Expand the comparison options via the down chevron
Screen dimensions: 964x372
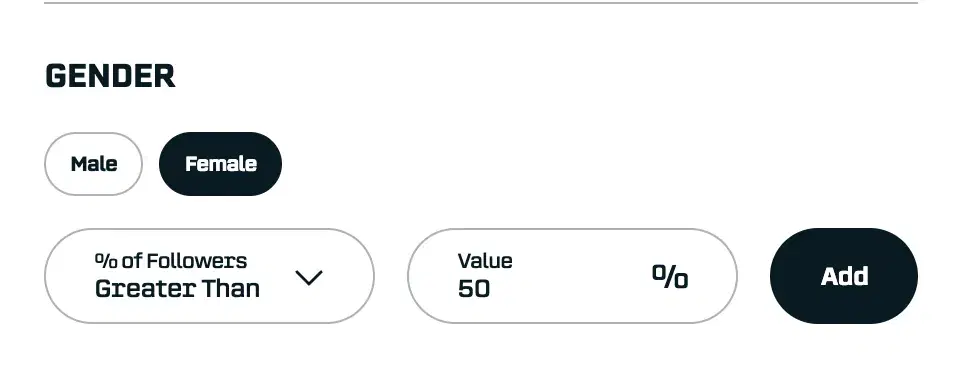point(309,278)
